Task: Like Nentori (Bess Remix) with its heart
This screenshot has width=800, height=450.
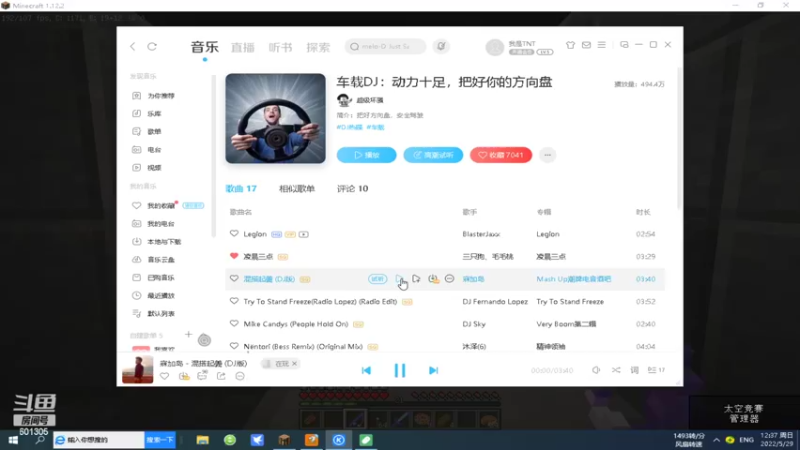Action: click(x=234, y=346)
